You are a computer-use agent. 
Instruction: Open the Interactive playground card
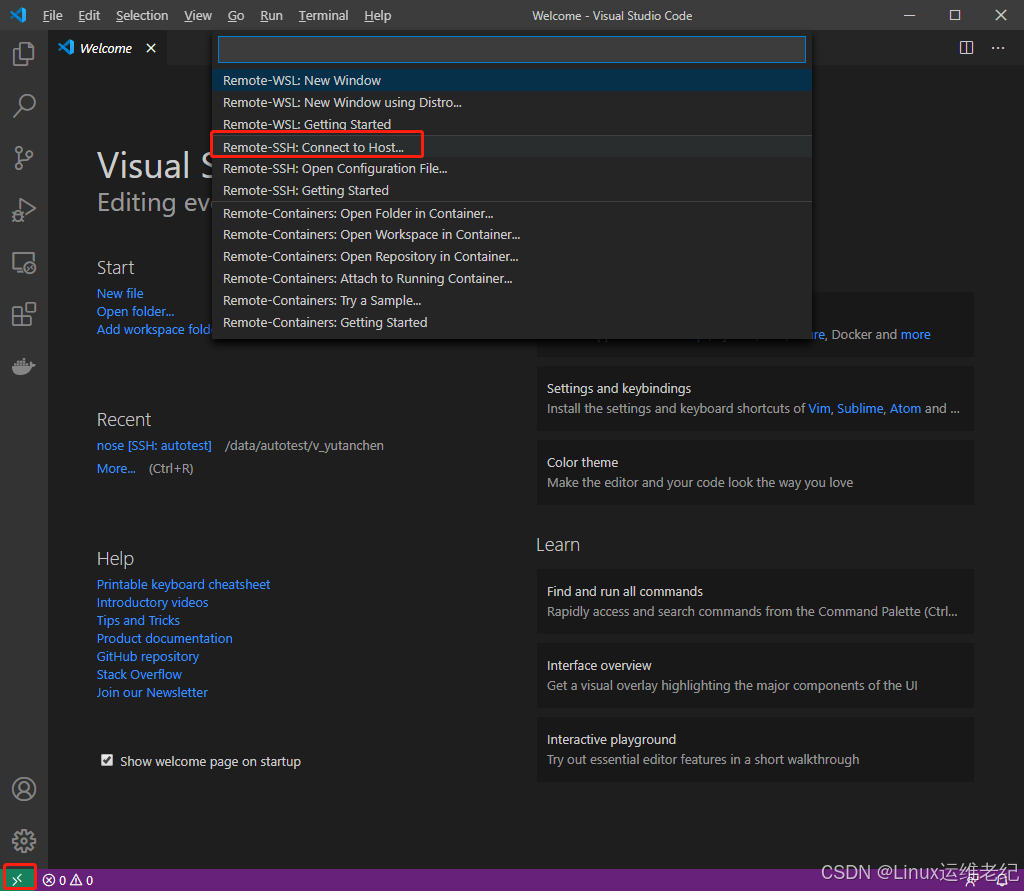pos(755,749)
